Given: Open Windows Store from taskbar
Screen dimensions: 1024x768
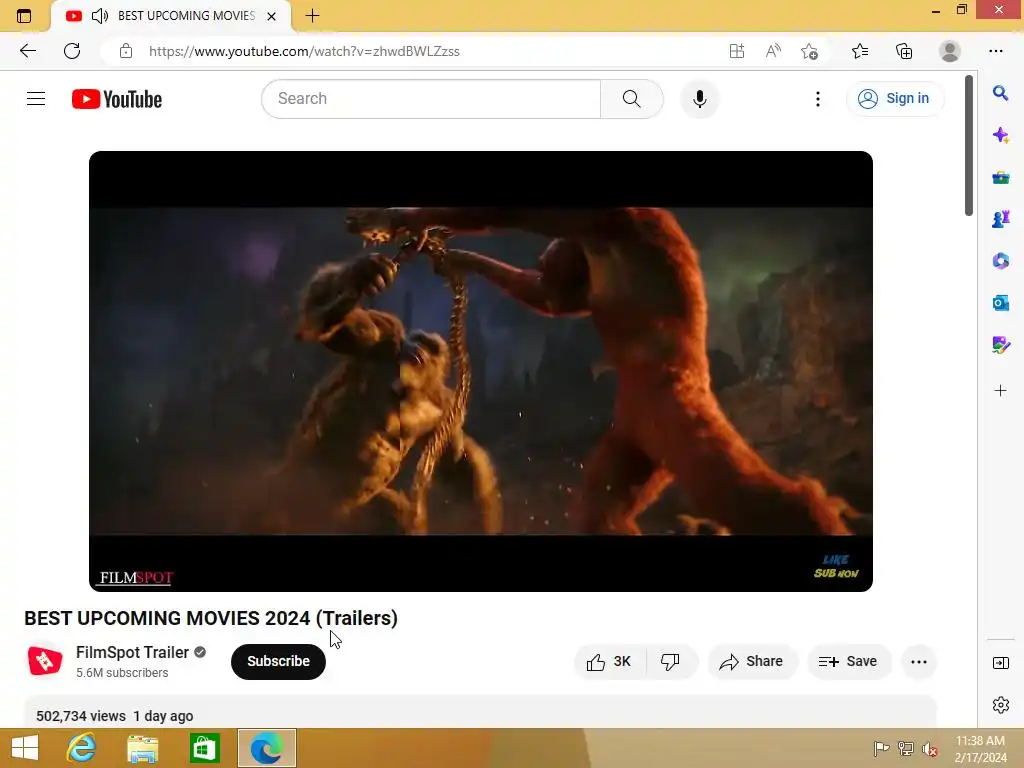Looking at the screenshot, I should point(204,748).
